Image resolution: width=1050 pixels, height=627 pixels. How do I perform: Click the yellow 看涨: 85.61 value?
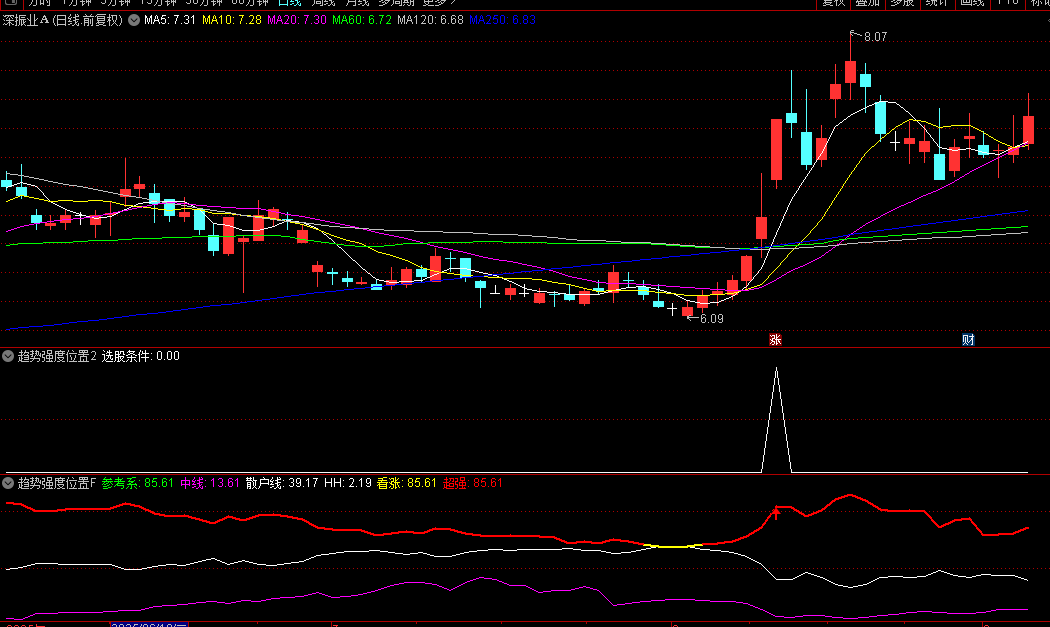click(x=406, y=483)
